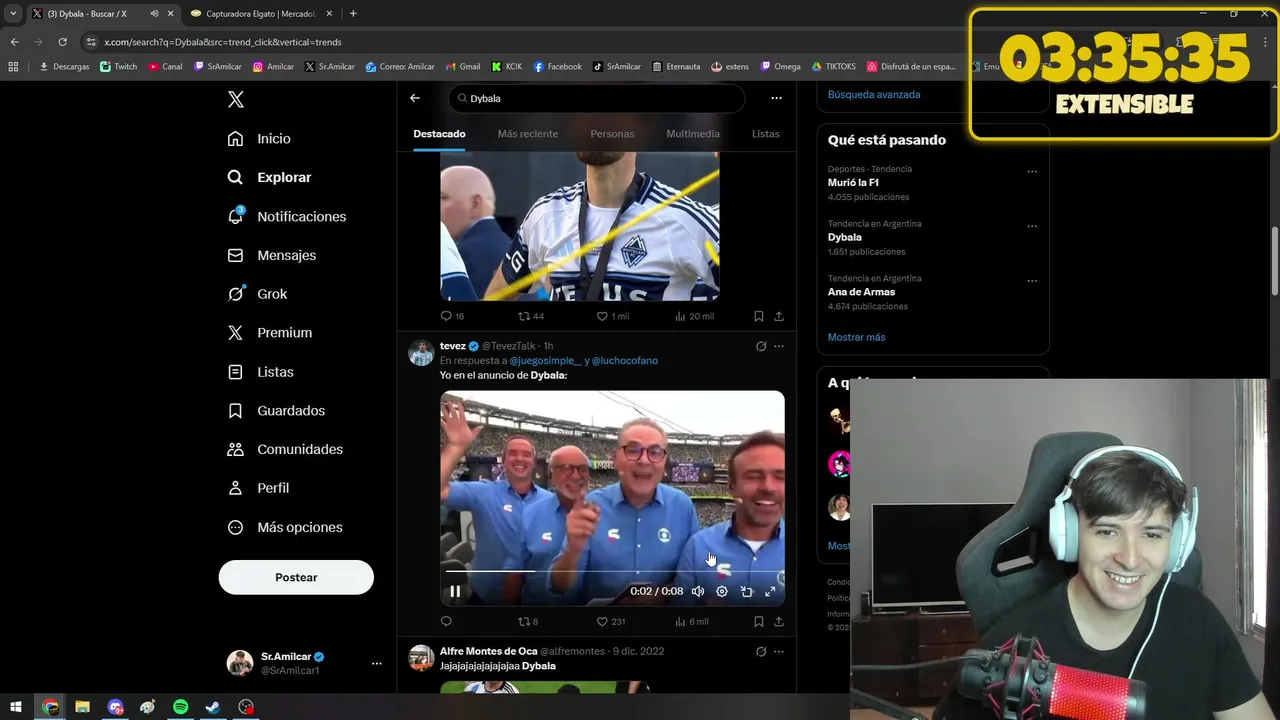Open Spotify from the Windows taskbar

[180, 707]
